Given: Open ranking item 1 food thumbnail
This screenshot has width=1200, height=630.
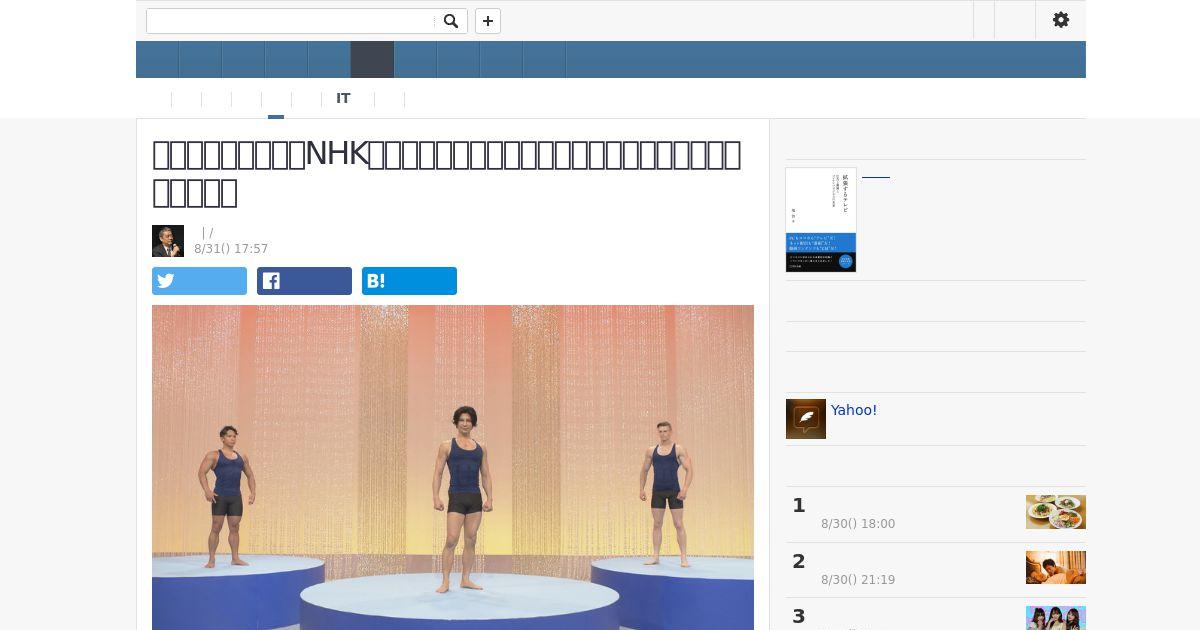Looking at the screenshot, I should 1056,512.
